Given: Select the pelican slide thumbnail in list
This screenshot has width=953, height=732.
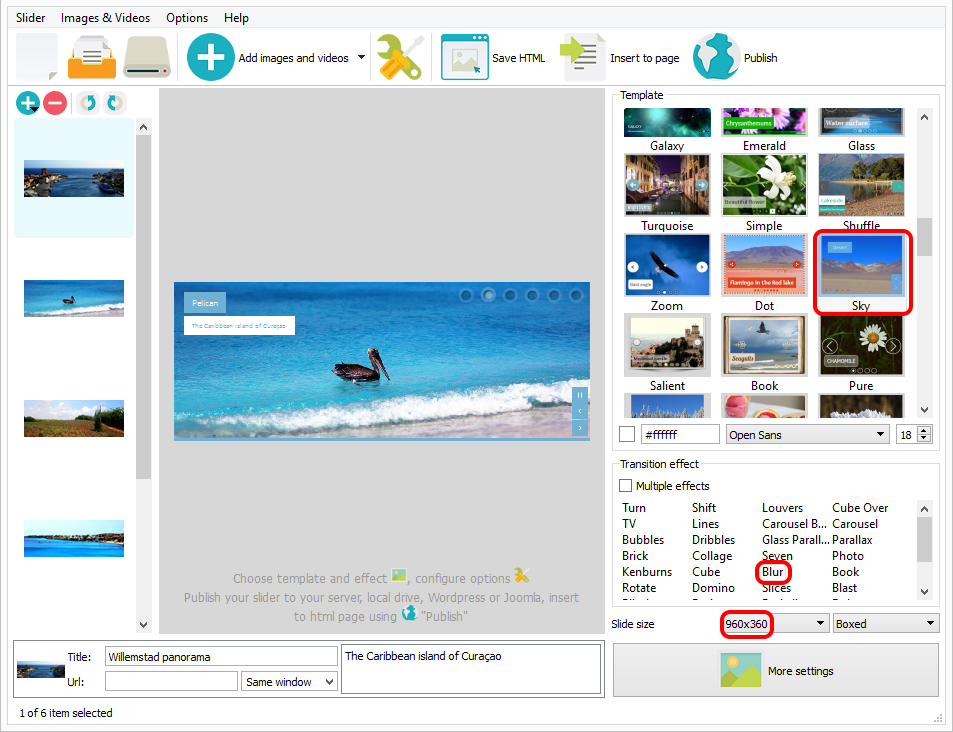Looking at the screenshot, I should [x=74, y=299].
